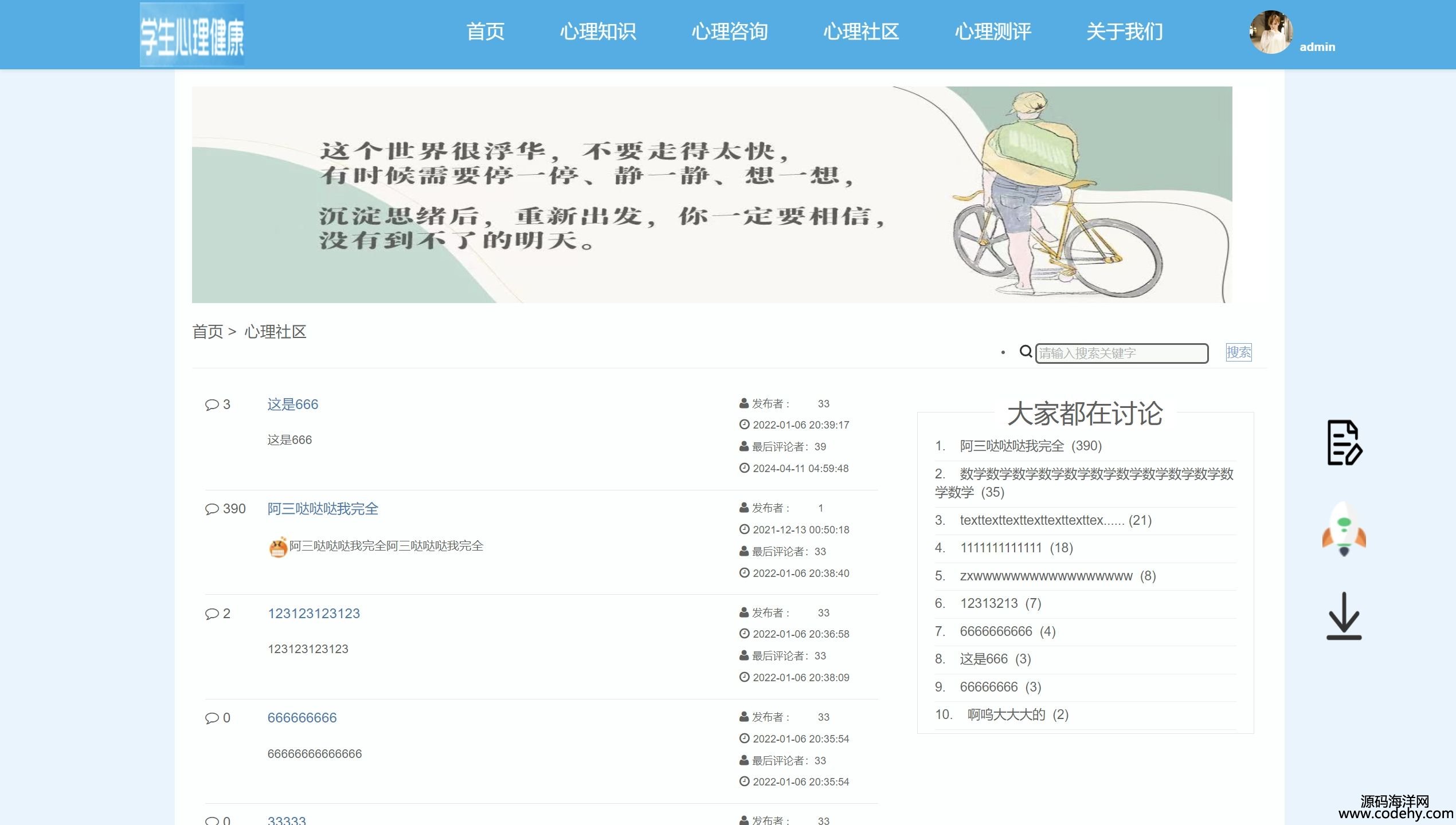Click the 学生心理健康 site logo

[192, 35]
